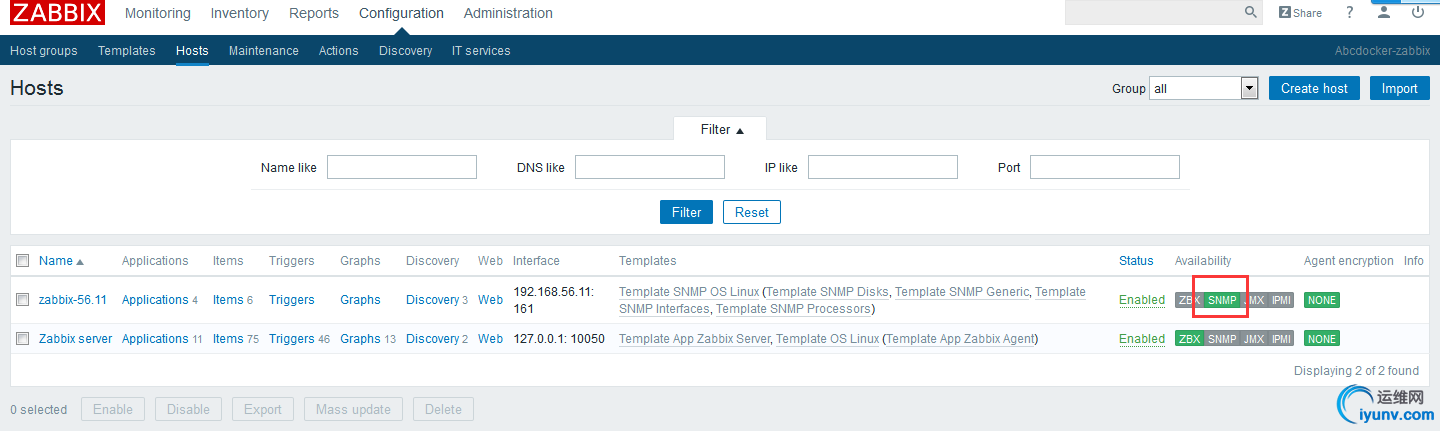Go to Actions submenu
The height and width of the screenshot is (431, 1440).
coord(339,51)
